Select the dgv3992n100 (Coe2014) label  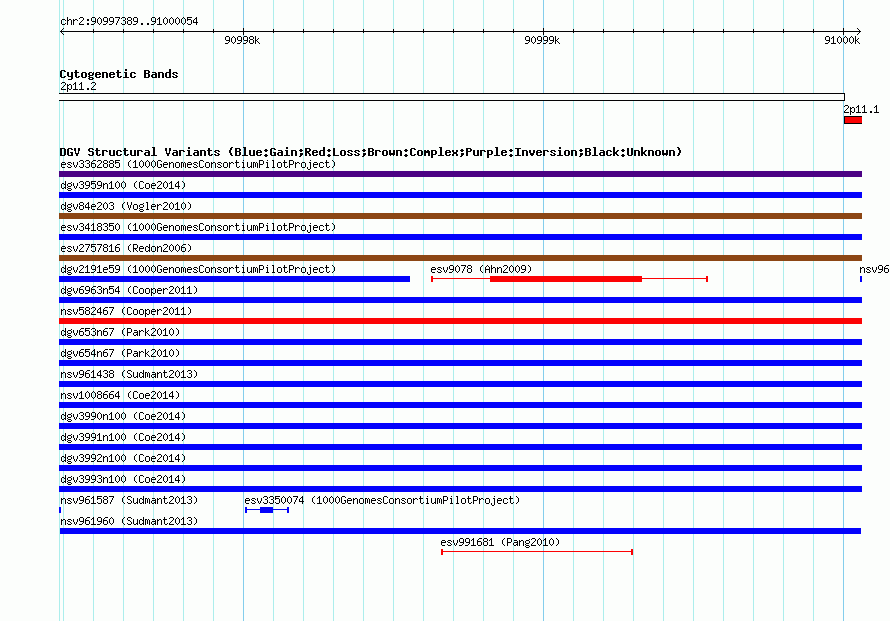[x=123, y=458]
